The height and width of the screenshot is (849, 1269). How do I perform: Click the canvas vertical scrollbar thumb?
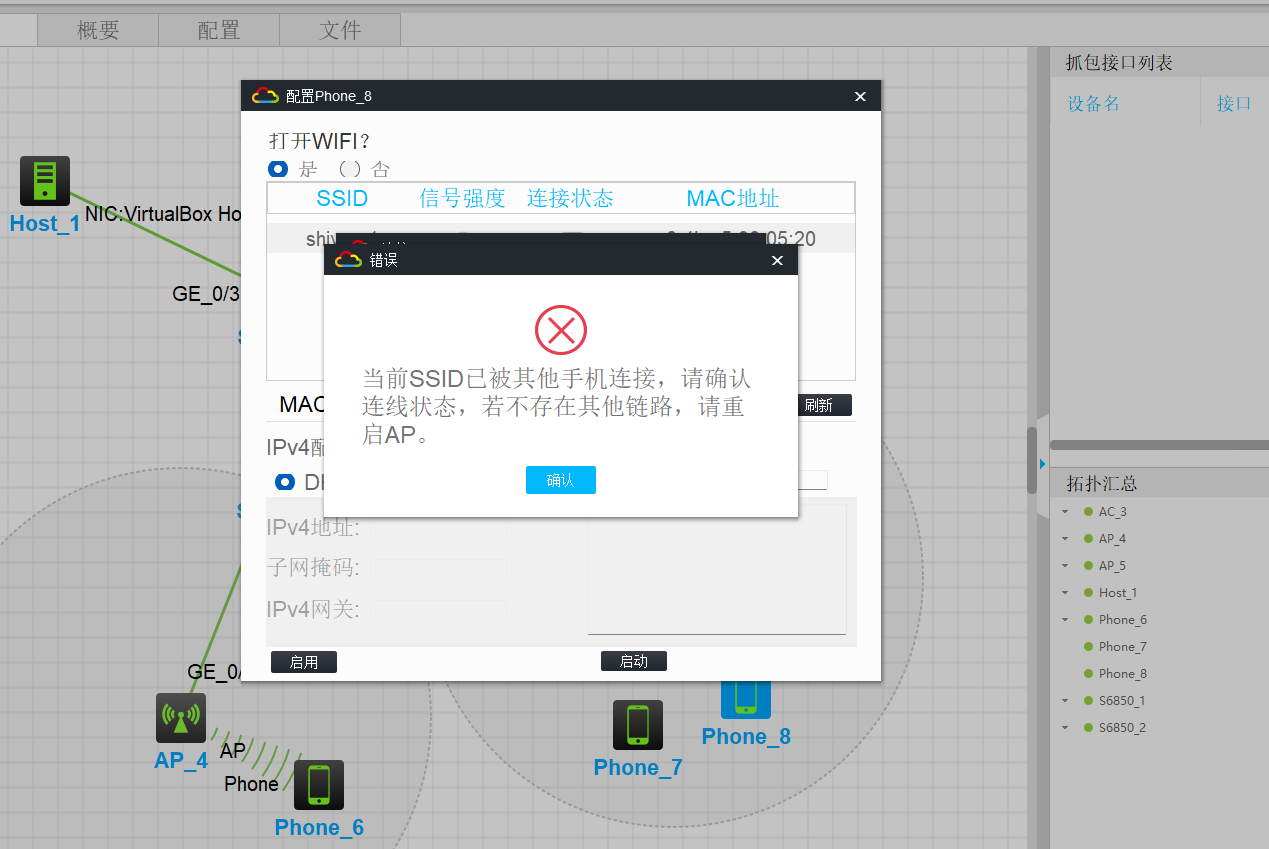1032,460
